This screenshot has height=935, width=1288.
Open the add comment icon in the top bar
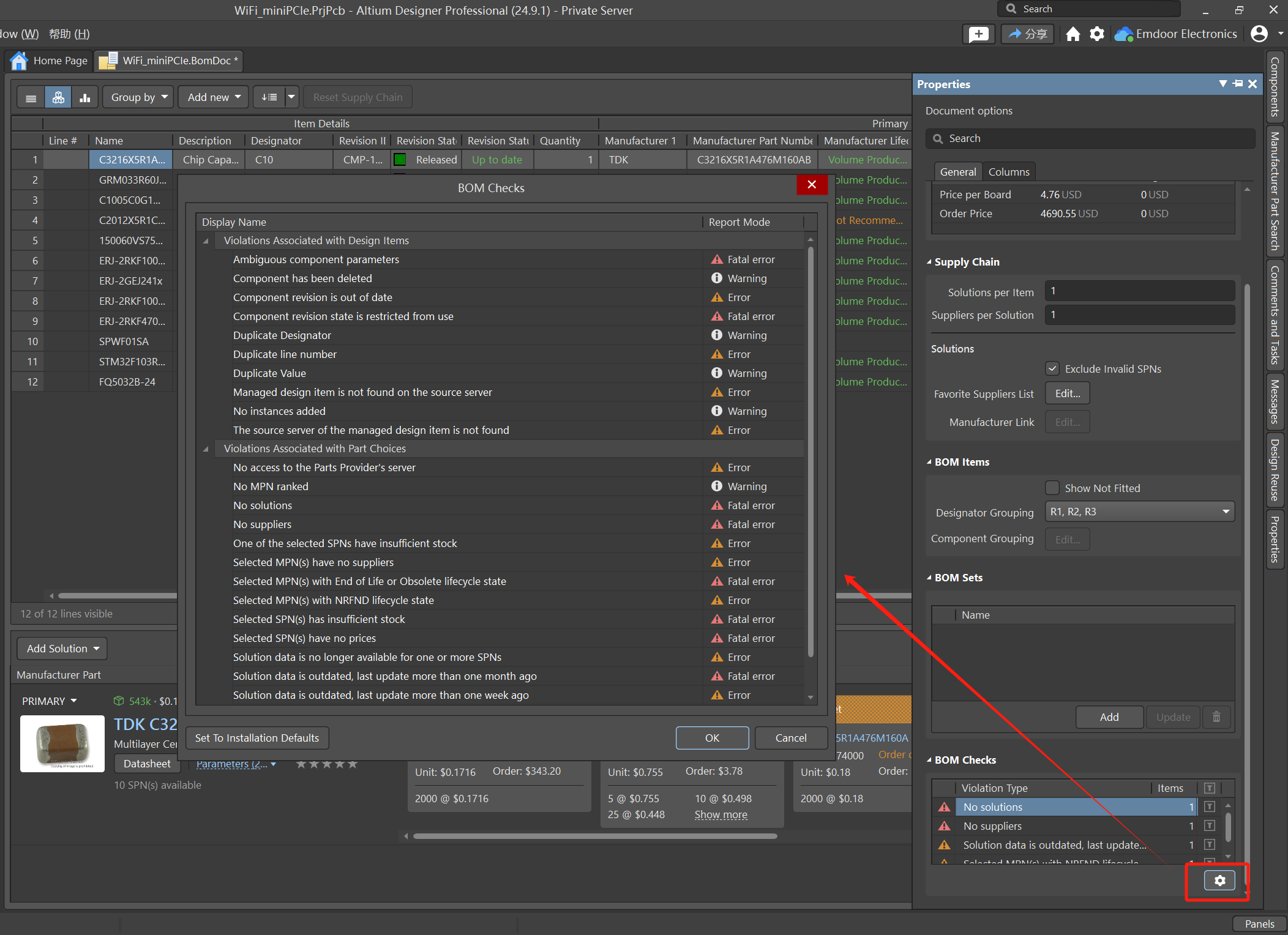point(978,34)
